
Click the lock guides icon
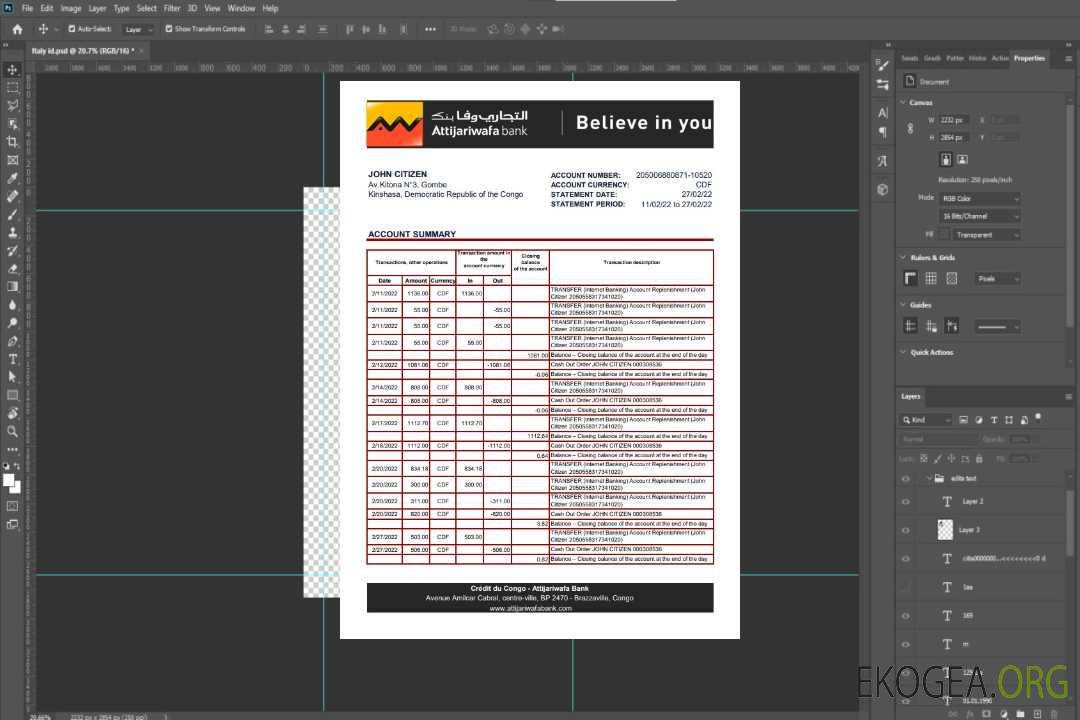click(931, 327)
